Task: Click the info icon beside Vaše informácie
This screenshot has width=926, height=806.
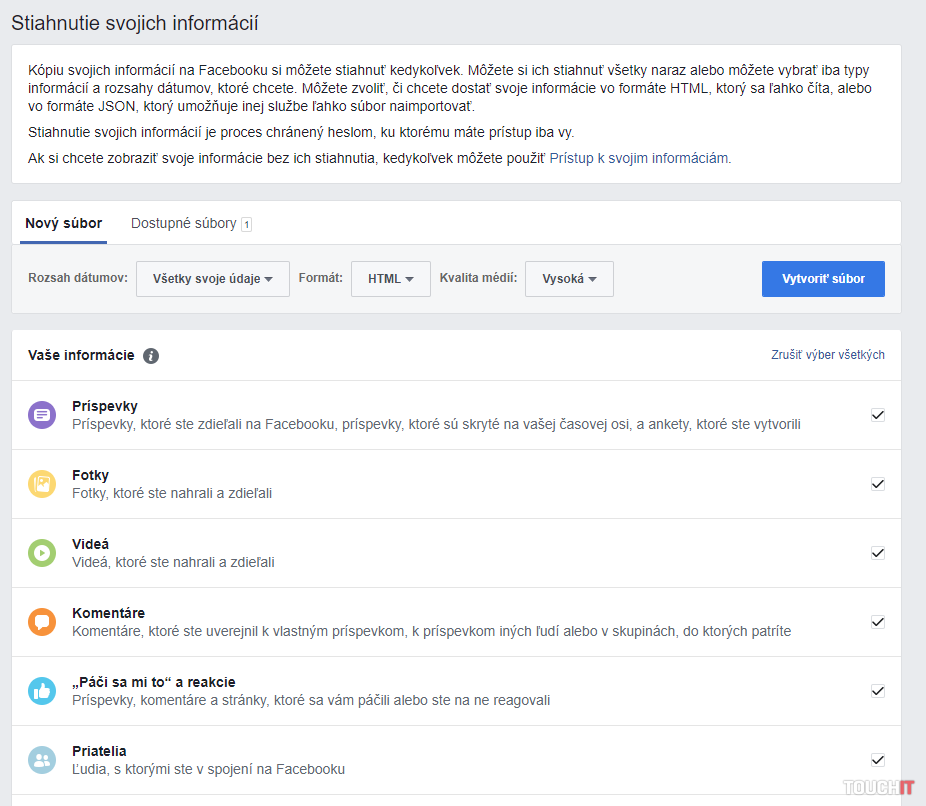Action: pos(151,356)
